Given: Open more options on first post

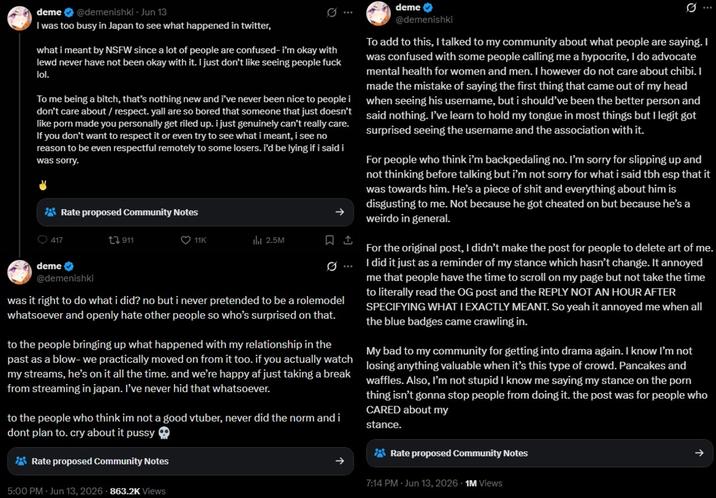Looking at the screenshot, I should (x=348, y=12).
